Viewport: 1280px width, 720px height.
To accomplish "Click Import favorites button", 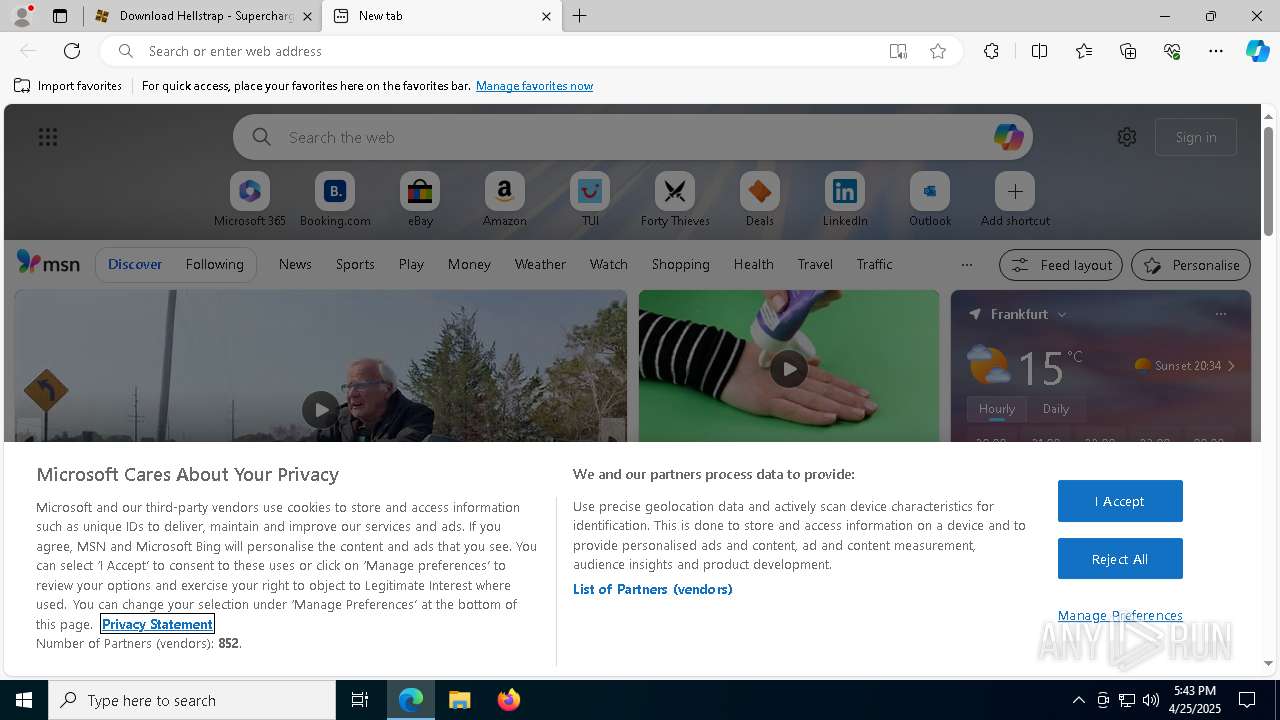I will 68,86.
